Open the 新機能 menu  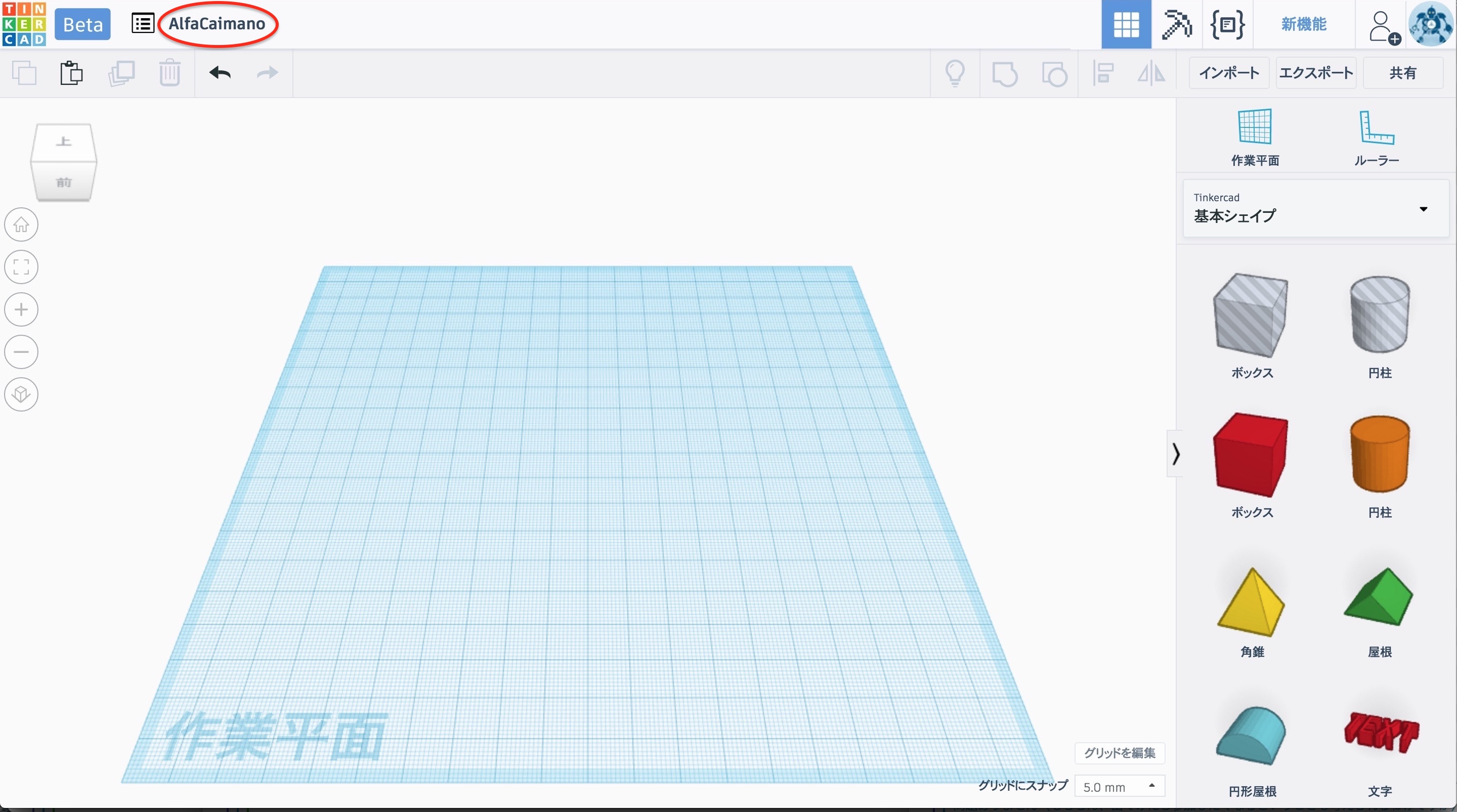point(1304,24)
